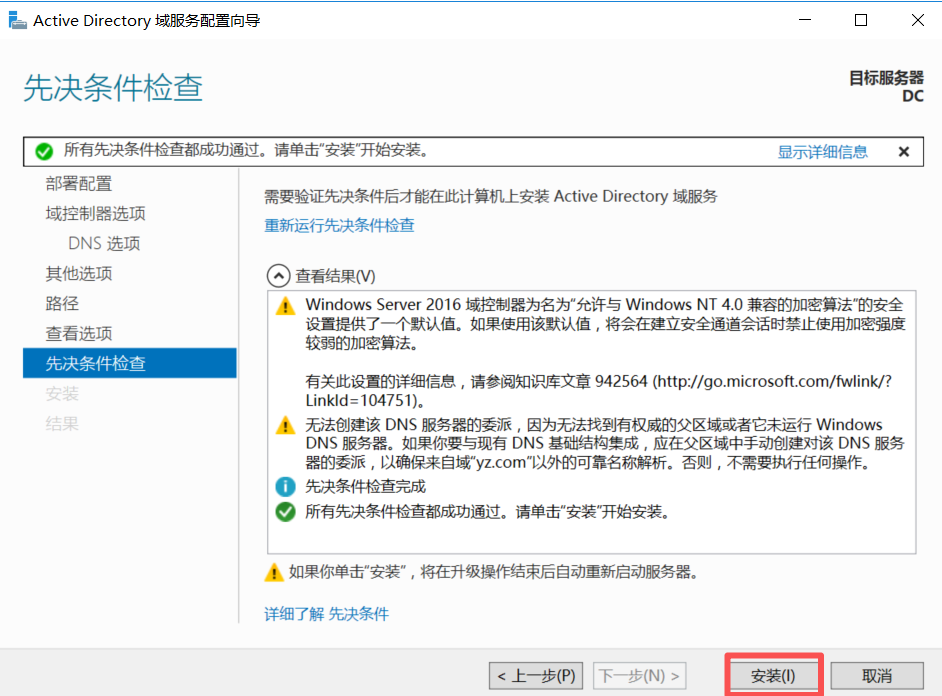Minimize the wizard window

(805, 20)
